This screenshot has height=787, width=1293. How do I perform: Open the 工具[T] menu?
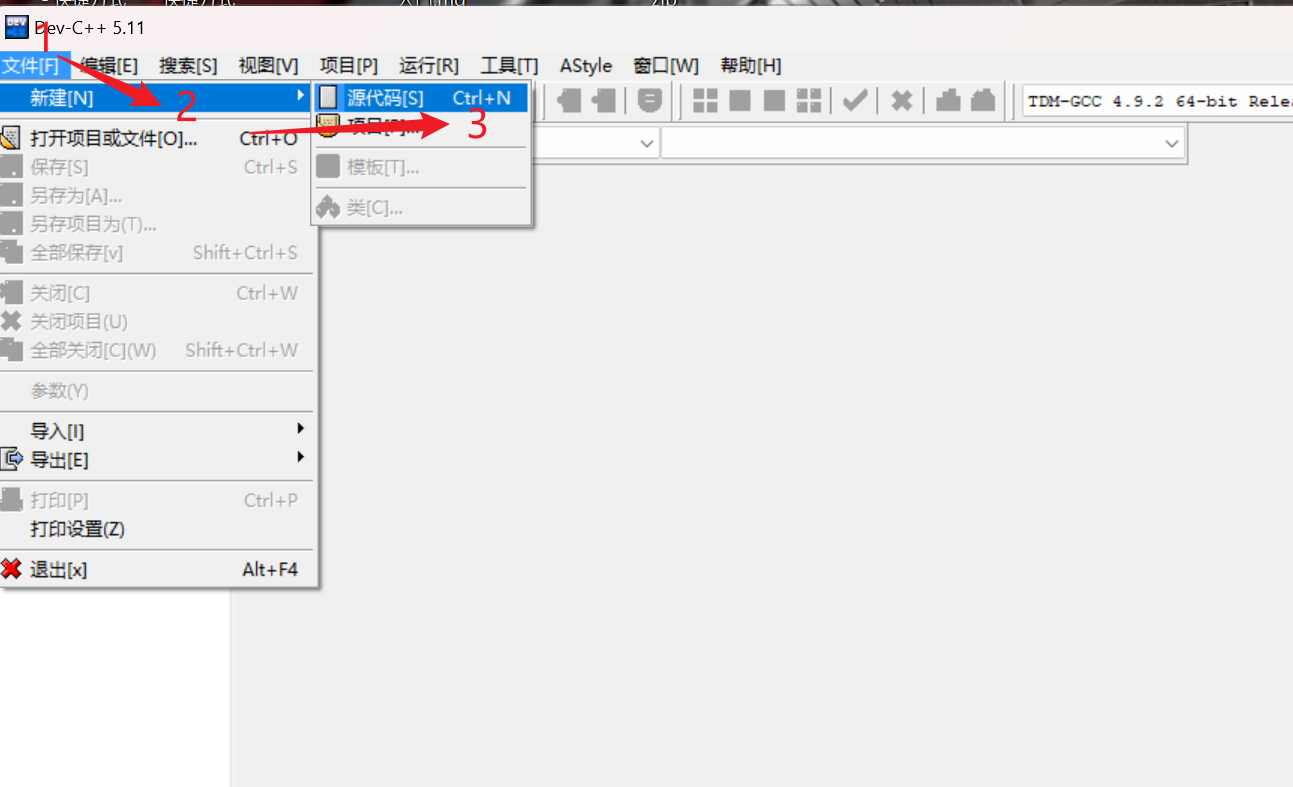point(509,66)
